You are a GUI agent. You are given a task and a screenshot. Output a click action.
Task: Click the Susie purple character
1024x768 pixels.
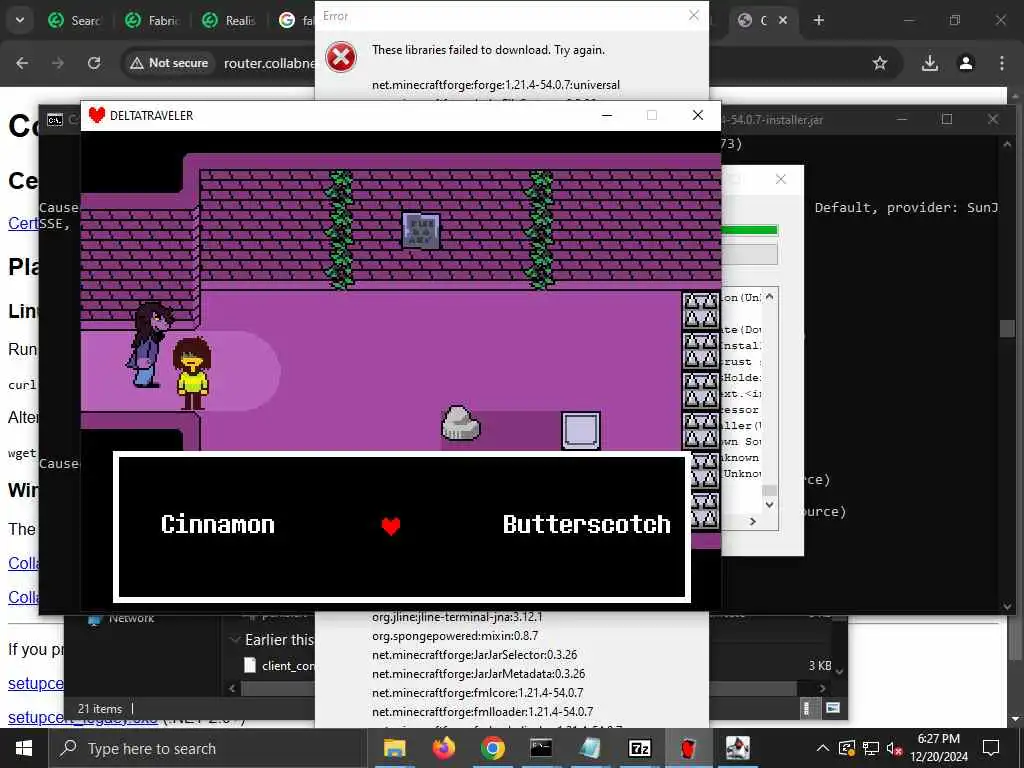pyautogui.click(x=150, y=344)
